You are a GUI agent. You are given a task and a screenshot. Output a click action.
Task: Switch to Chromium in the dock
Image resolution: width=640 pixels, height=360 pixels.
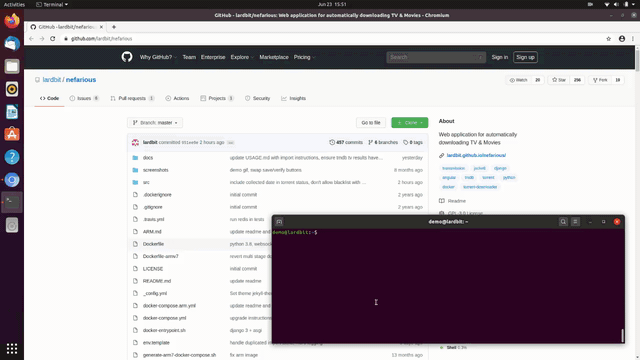pyautogui.click(x=12, y=180)
